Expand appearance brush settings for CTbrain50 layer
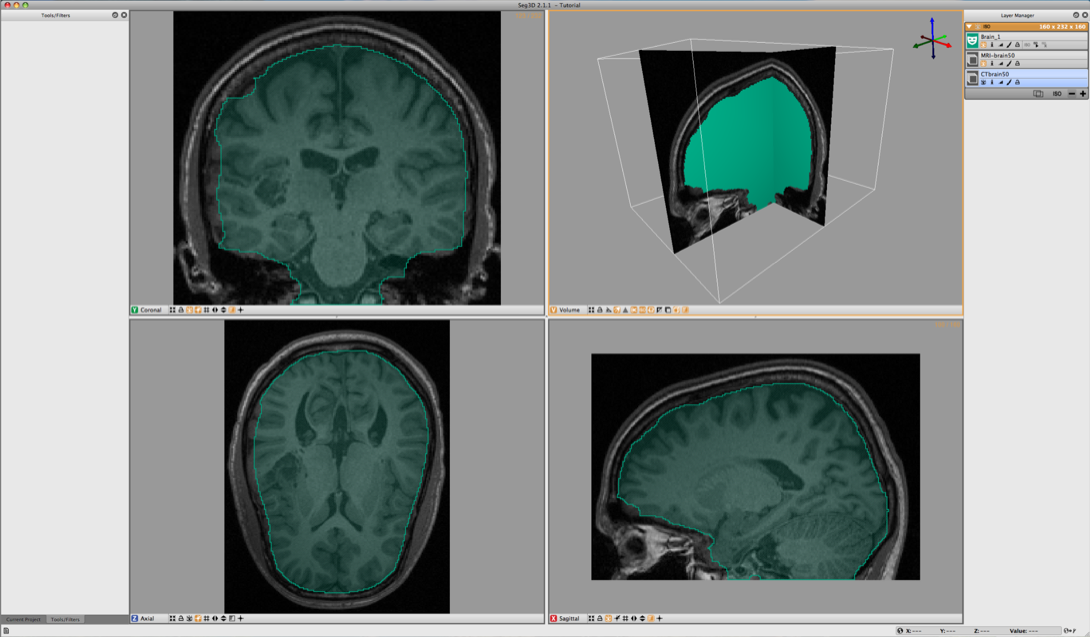 (x=1009, y=82)
